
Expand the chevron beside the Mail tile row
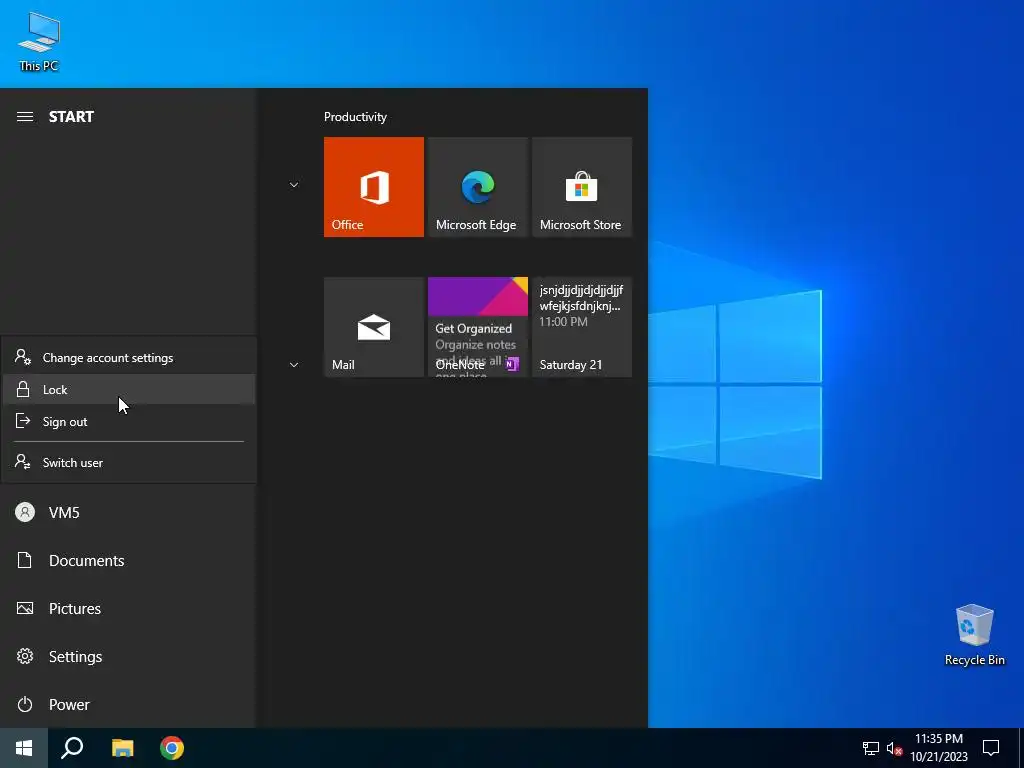[294, 364]
